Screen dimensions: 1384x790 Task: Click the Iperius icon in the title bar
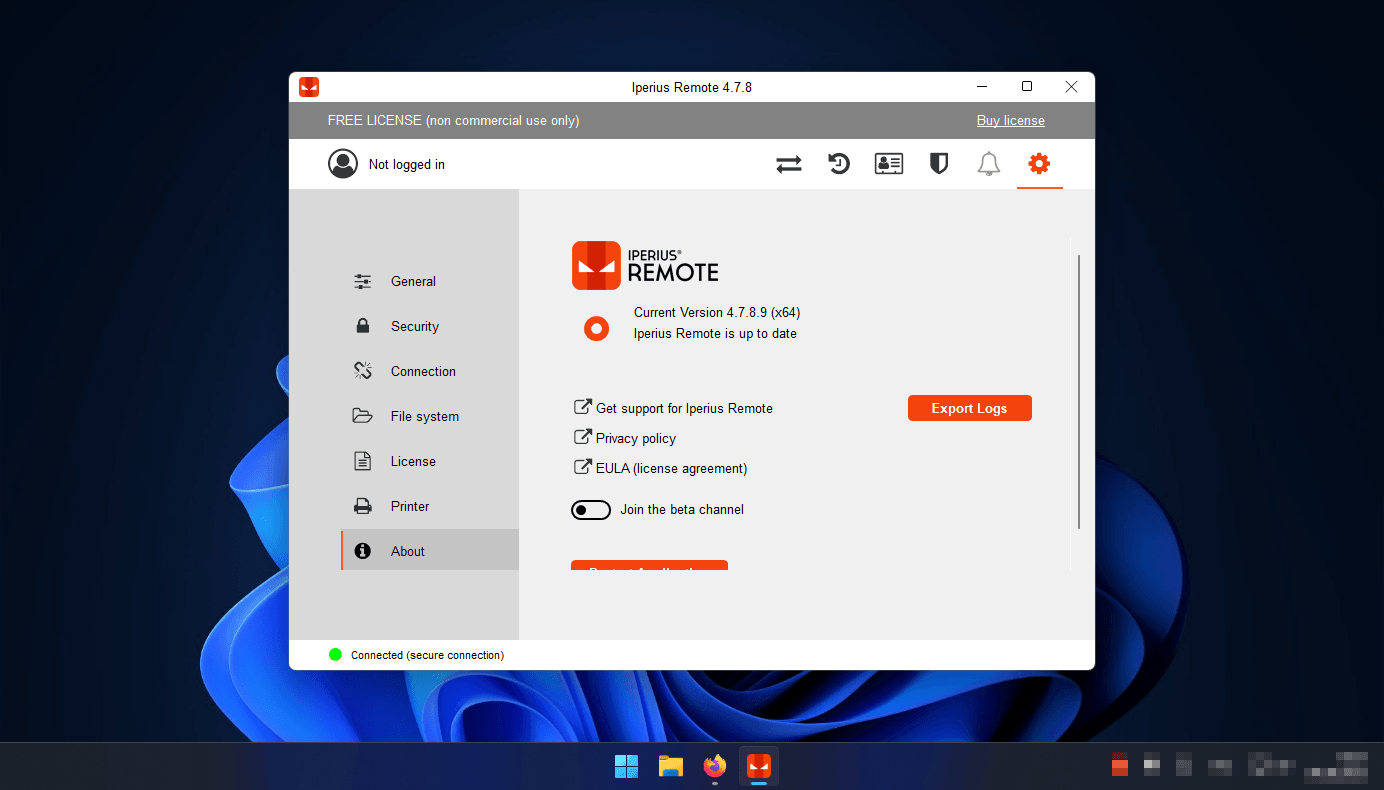[x=309, y=87]
